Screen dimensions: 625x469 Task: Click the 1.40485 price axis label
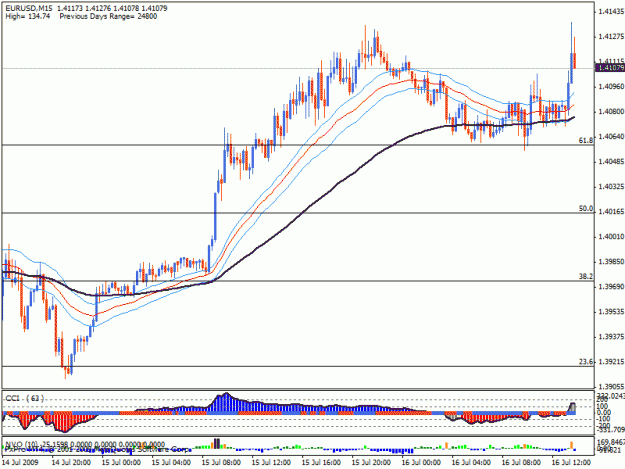[x=611, y=162]
